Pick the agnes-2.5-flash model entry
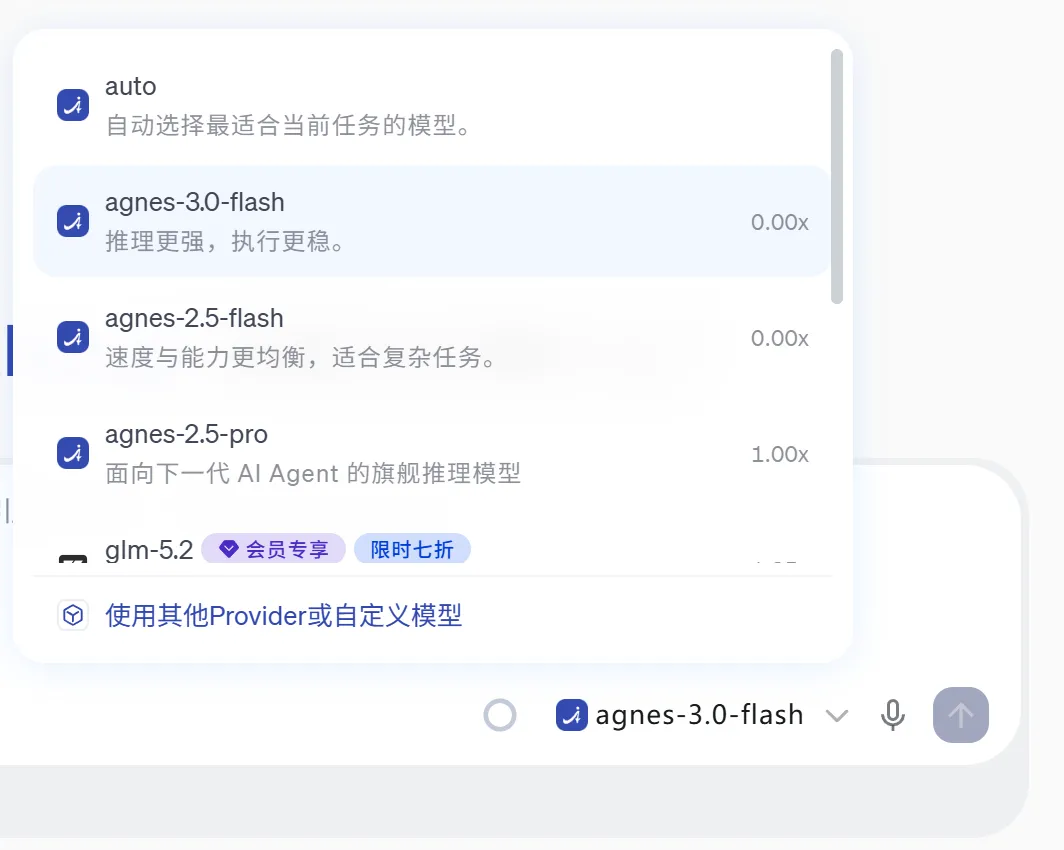Screen dimensions: 1064x850 pos(432,337)
